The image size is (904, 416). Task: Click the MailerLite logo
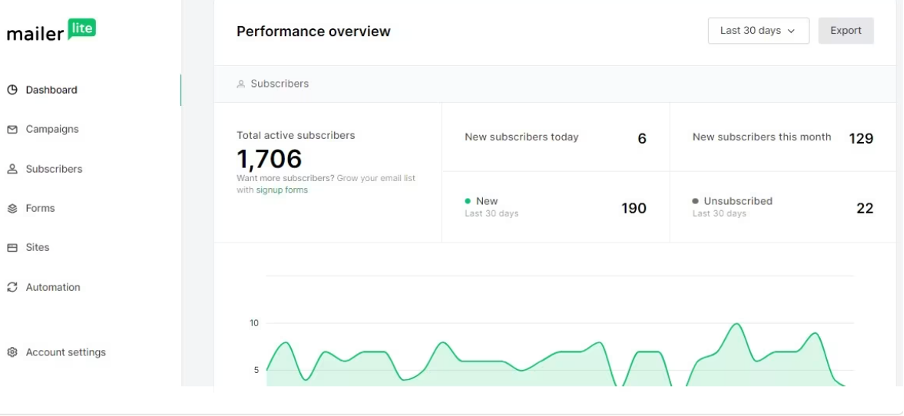point(51,31)
